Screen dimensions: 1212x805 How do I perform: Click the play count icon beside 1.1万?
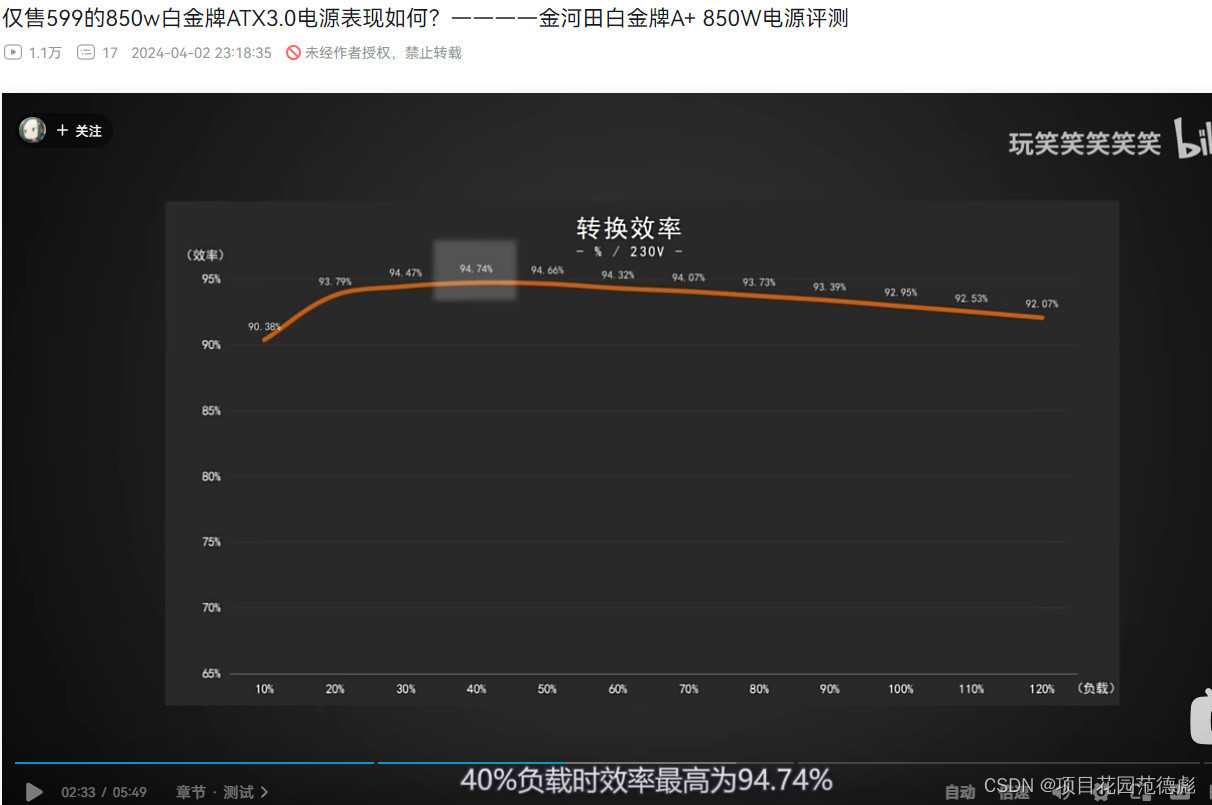[x=12, y=52]
